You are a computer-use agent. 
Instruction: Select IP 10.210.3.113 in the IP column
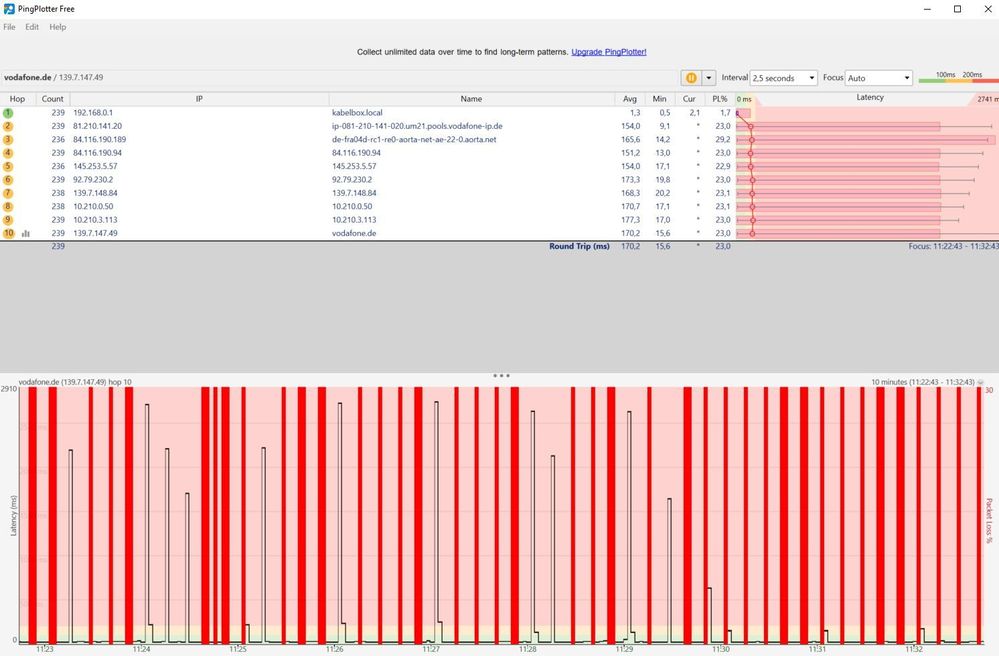(x=95, y=220)
